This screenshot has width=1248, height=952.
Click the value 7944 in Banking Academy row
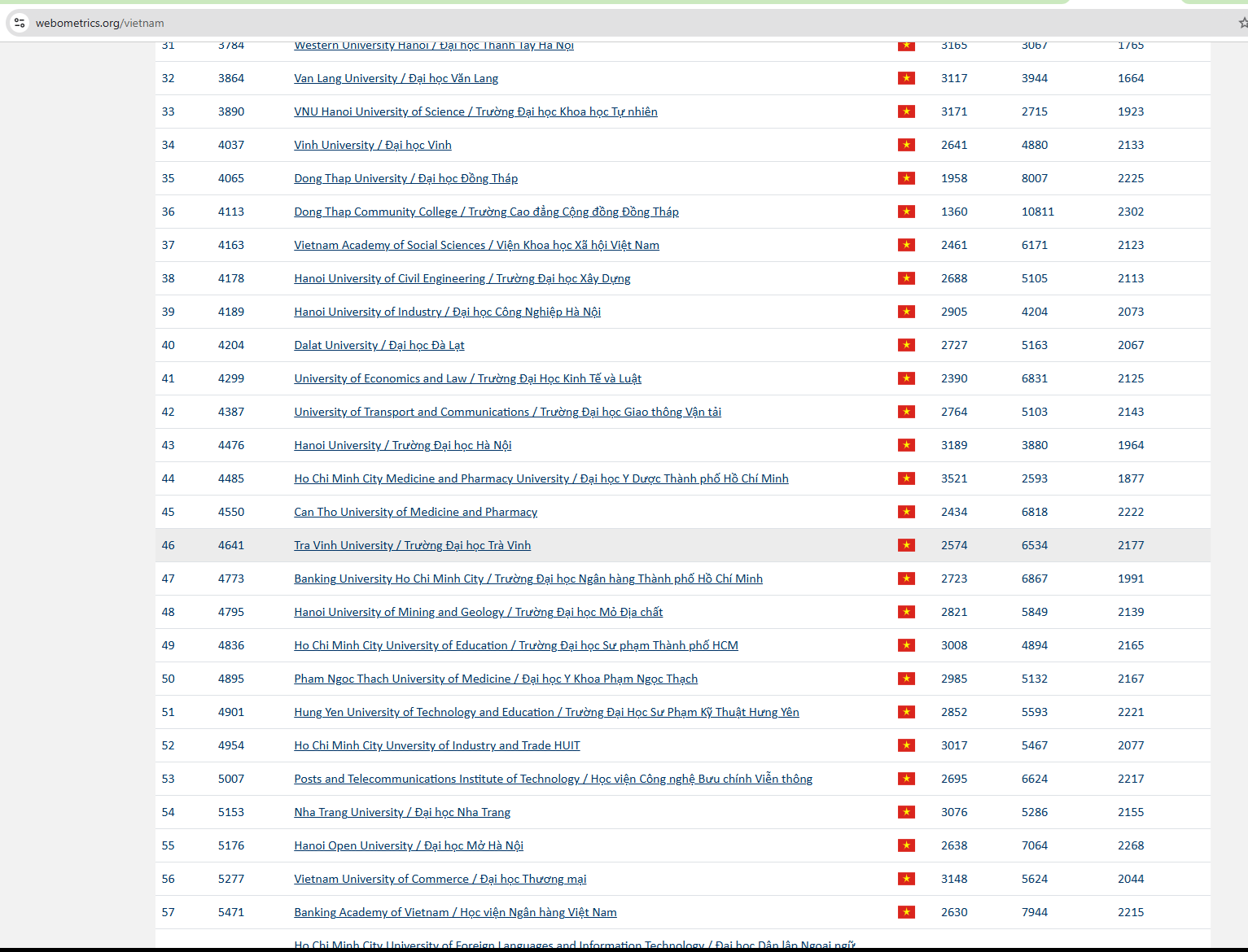(1035, 912)
